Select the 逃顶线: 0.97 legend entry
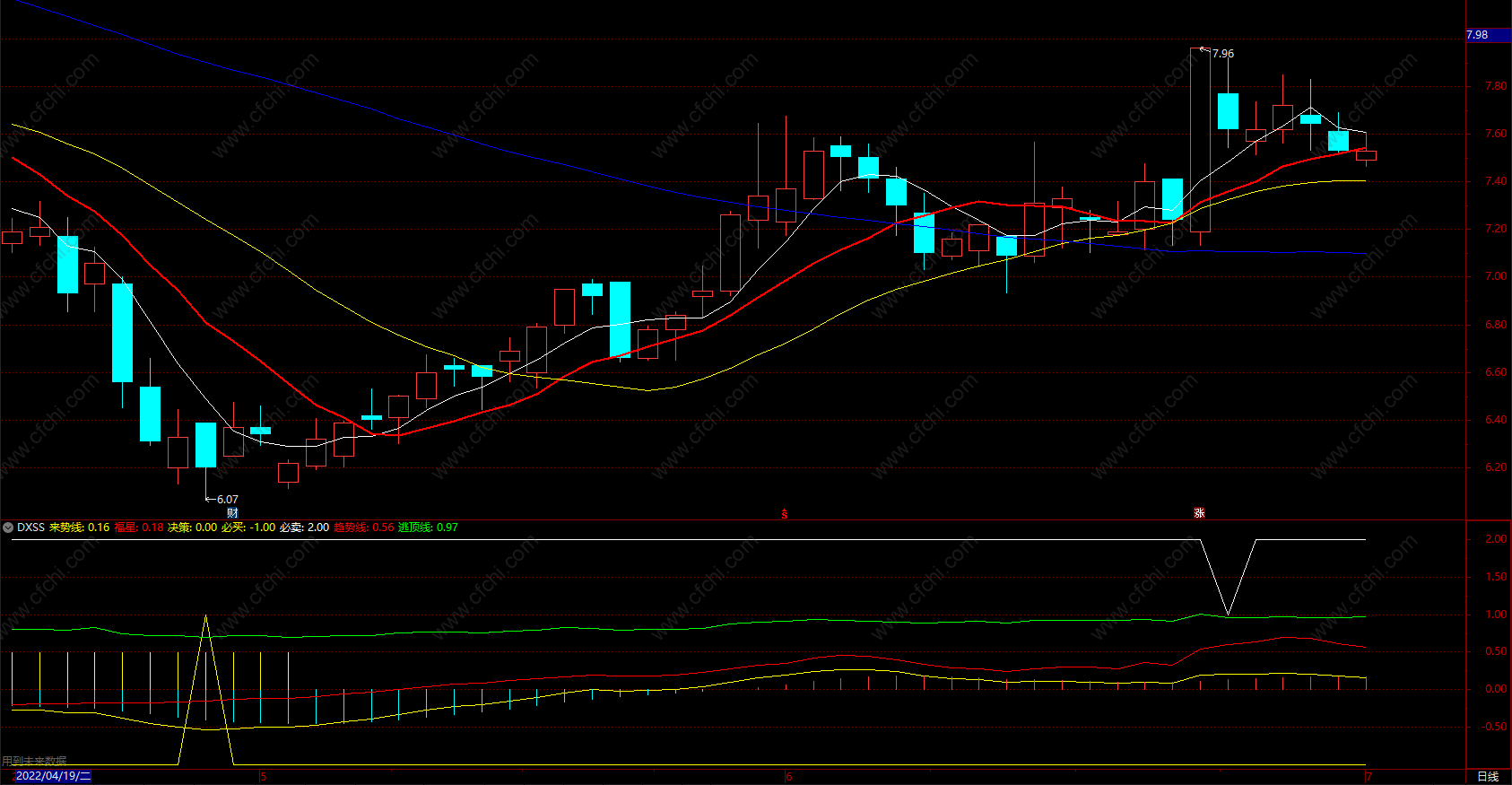Screen dimensions: 1512x785 (x=428, y=528)
